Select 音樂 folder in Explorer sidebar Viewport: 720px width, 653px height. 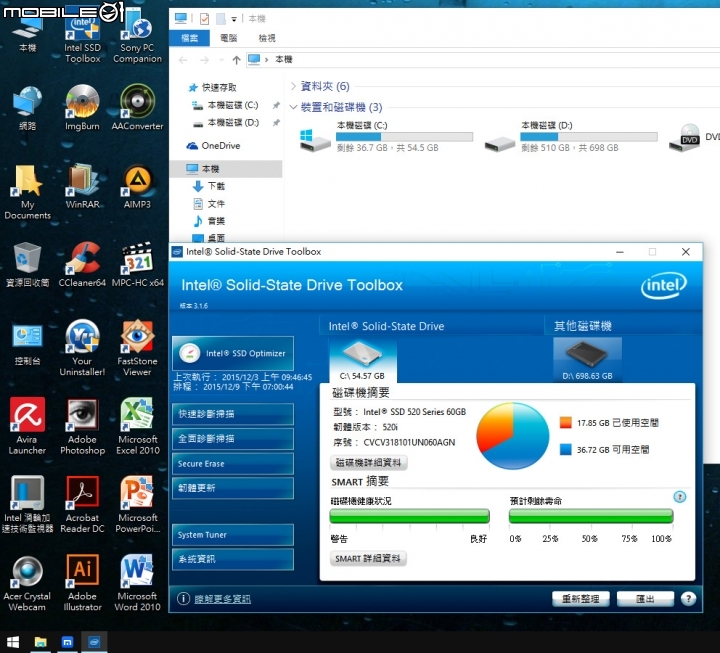(216, 221)
